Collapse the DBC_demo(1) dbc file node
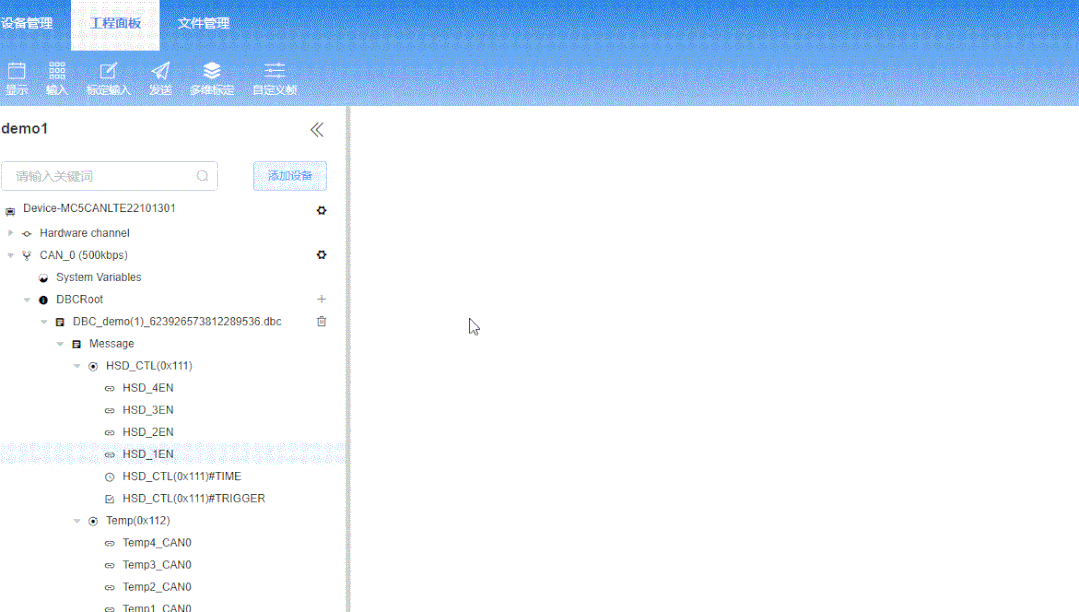This screenshot has height=612, width=1079. tap(43, 321)
